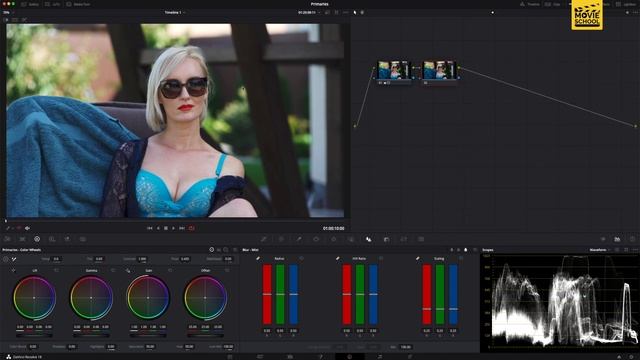The image size is (640, 360).
Task: Click the red Radius blur slider
Action: point(267,294)
